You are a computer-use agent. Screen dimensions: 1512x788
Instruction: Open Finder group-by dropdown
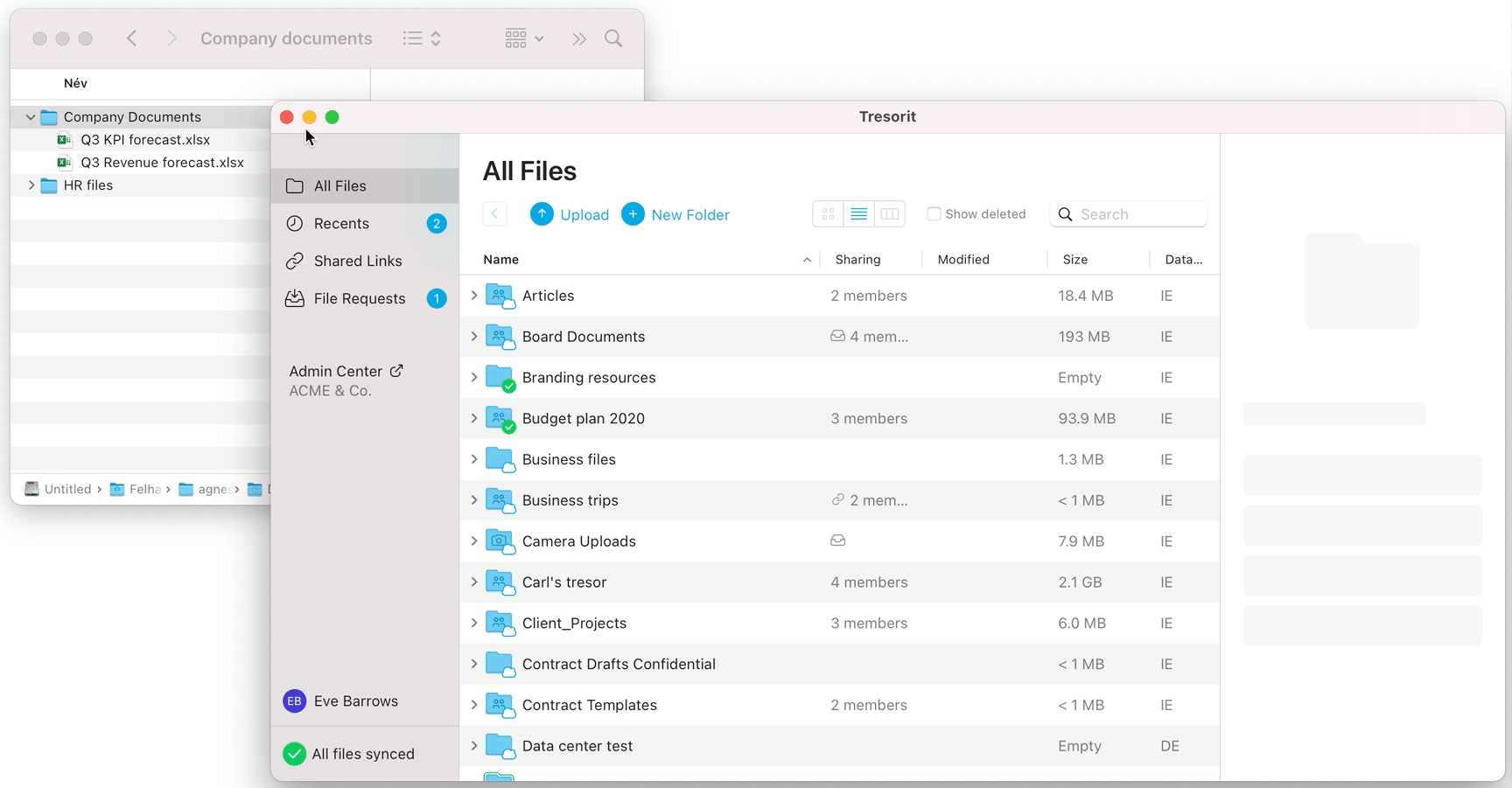[x=524, y=38]
